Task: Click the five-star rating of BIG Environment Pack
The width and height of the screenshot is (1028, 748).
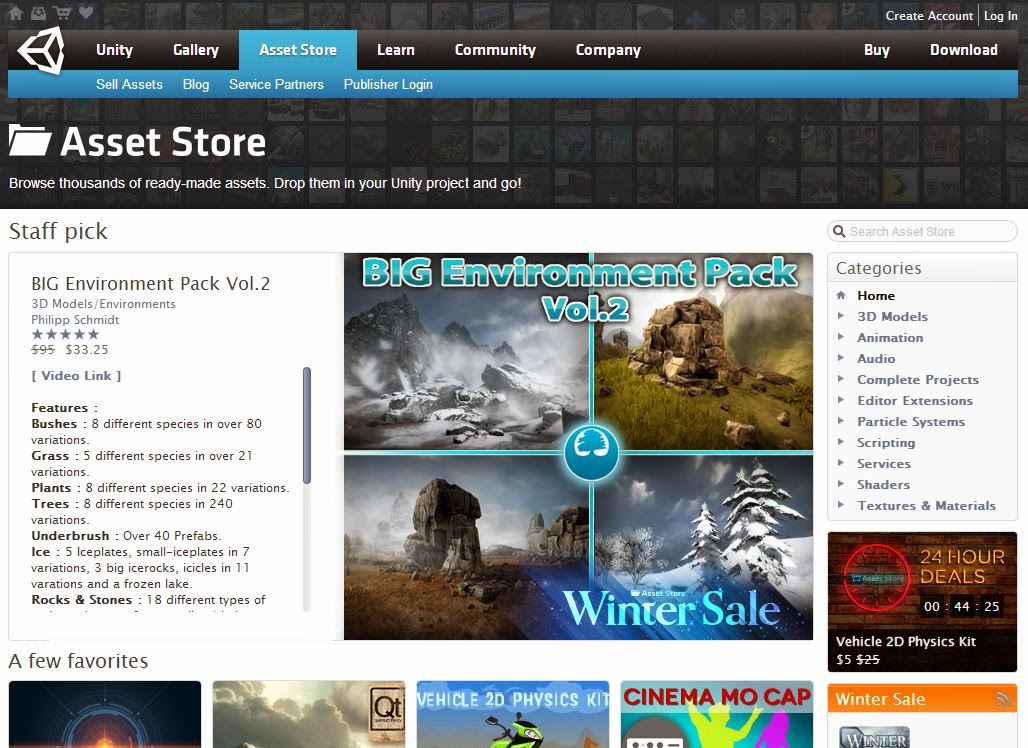Action: tap(66, 334)
